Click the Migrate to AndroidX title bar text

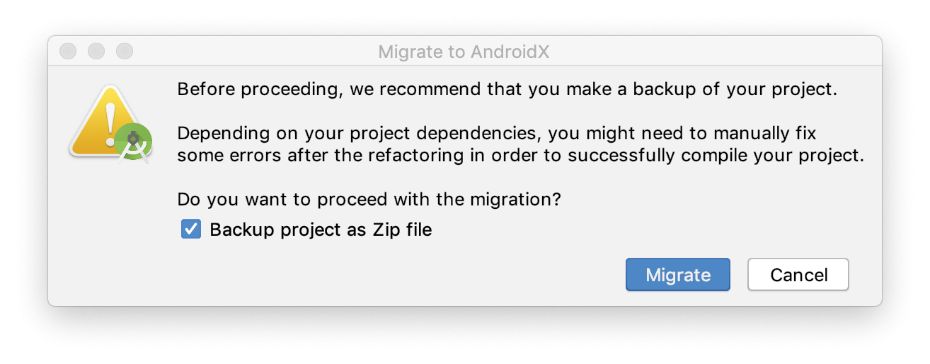point(464,52)
